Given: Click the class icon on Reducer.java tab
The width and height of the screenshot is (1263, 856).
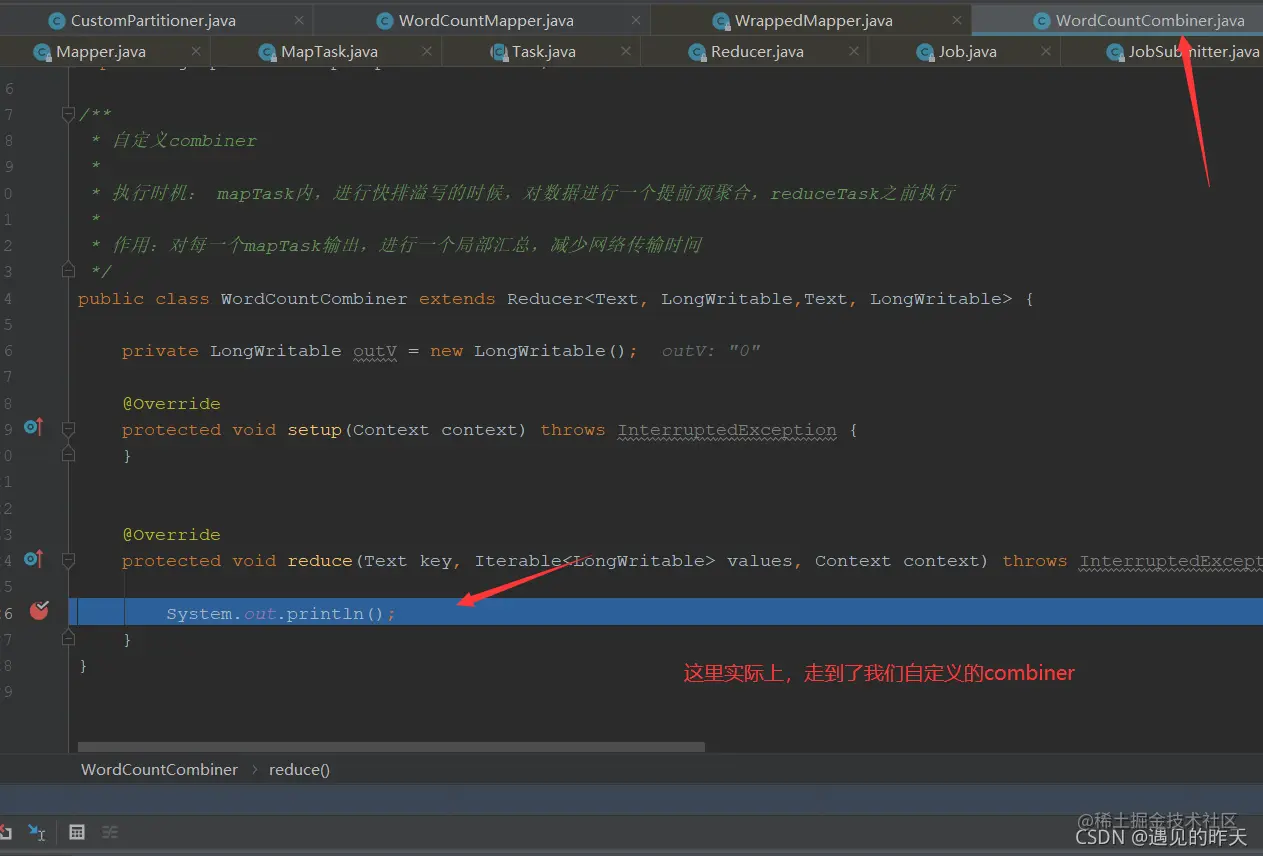Looking at the screenshot, I should pyautogui.click(x=697, y=53).
